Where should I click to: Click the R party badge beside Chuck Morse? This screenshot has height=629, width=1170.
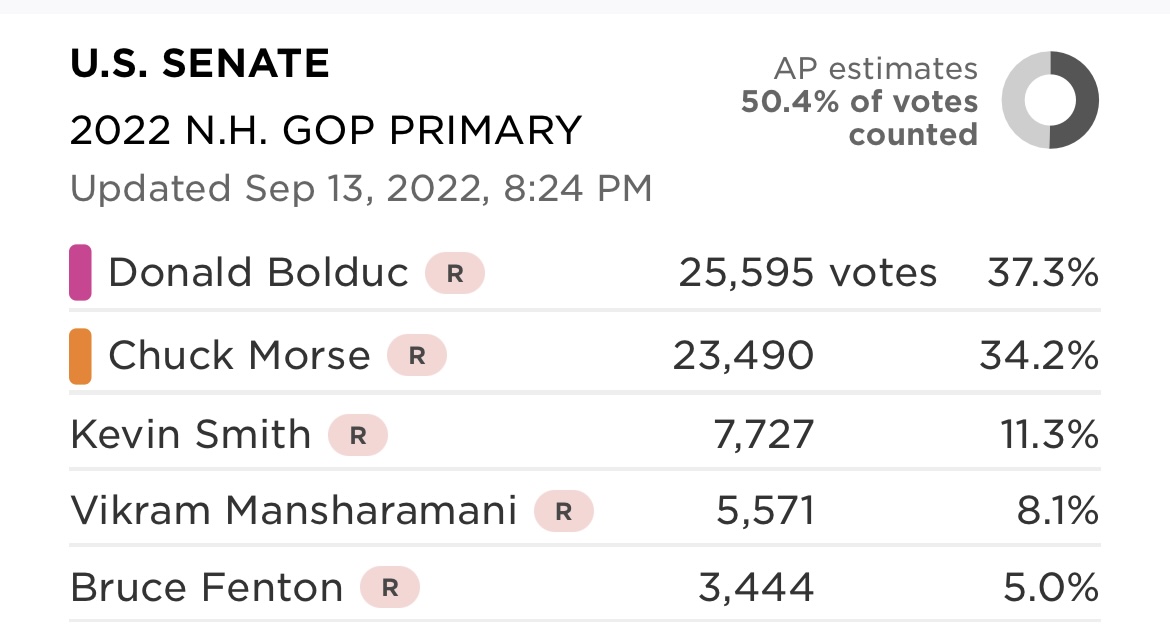point(416,355)
